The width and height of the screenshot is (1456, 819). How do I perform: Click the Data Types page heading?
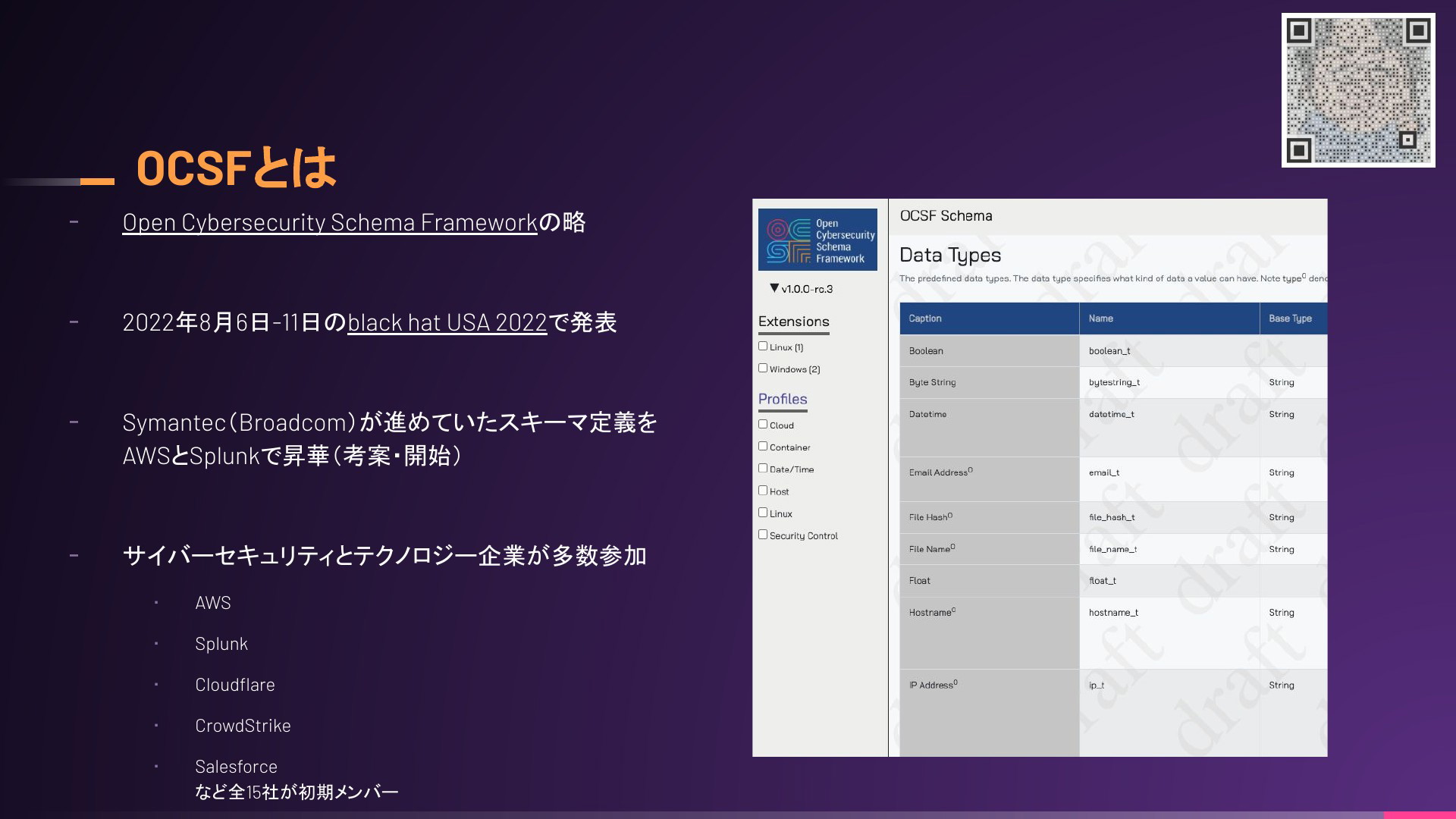950,256
